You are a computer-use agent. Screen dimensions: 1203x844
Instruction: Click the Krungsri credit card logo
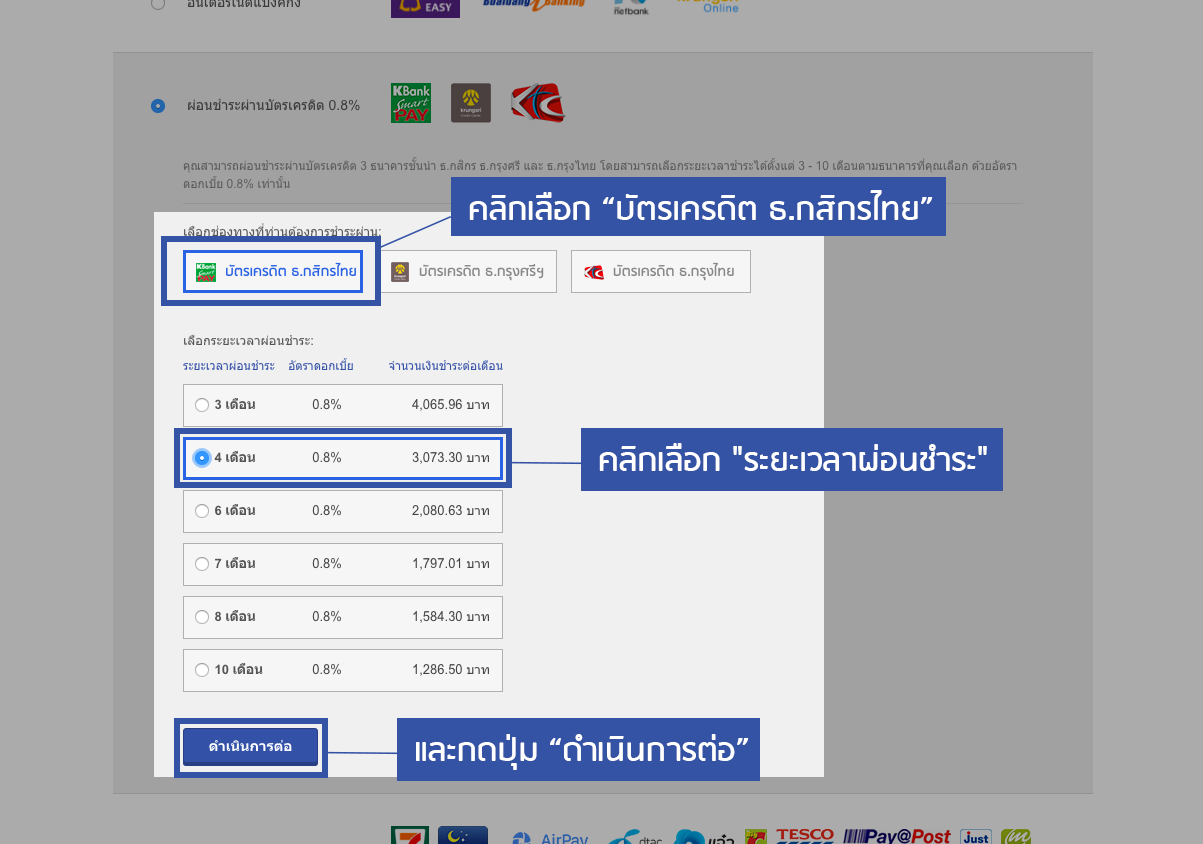(x=471, y=103)
